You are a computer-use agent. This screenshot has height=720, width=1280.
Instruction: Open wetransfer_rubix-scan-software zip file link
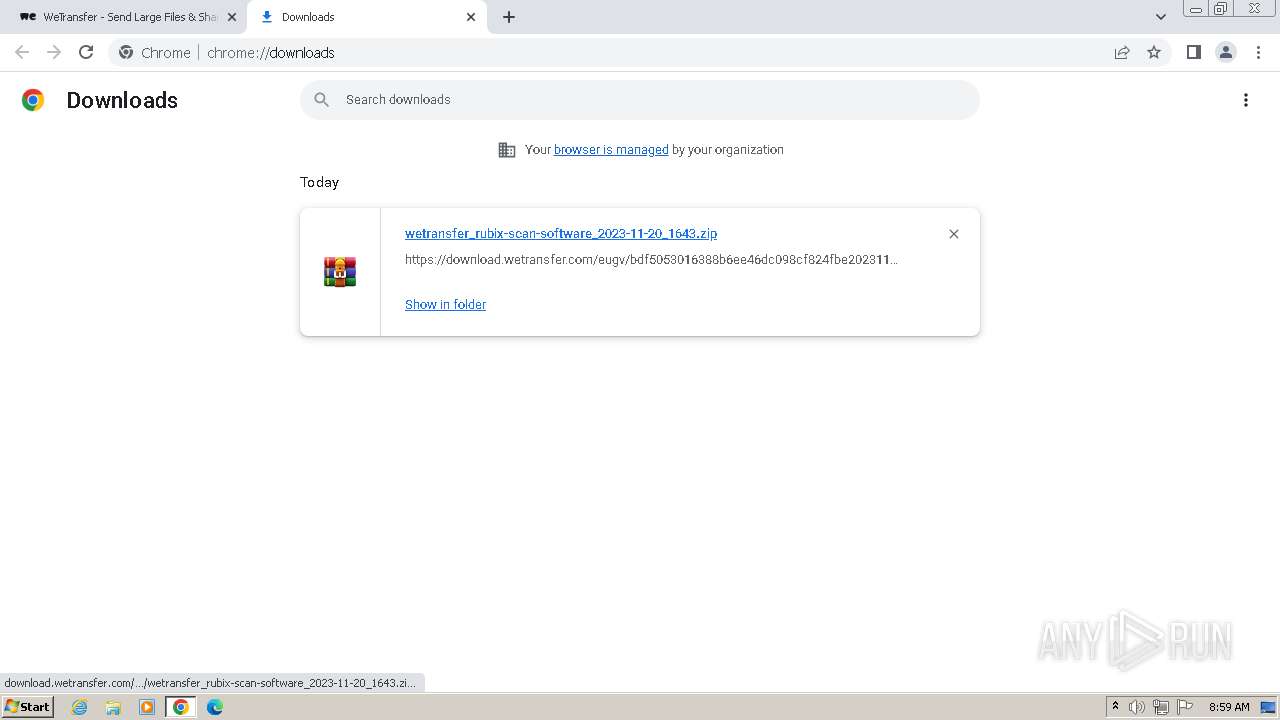[x=561, y=233]
